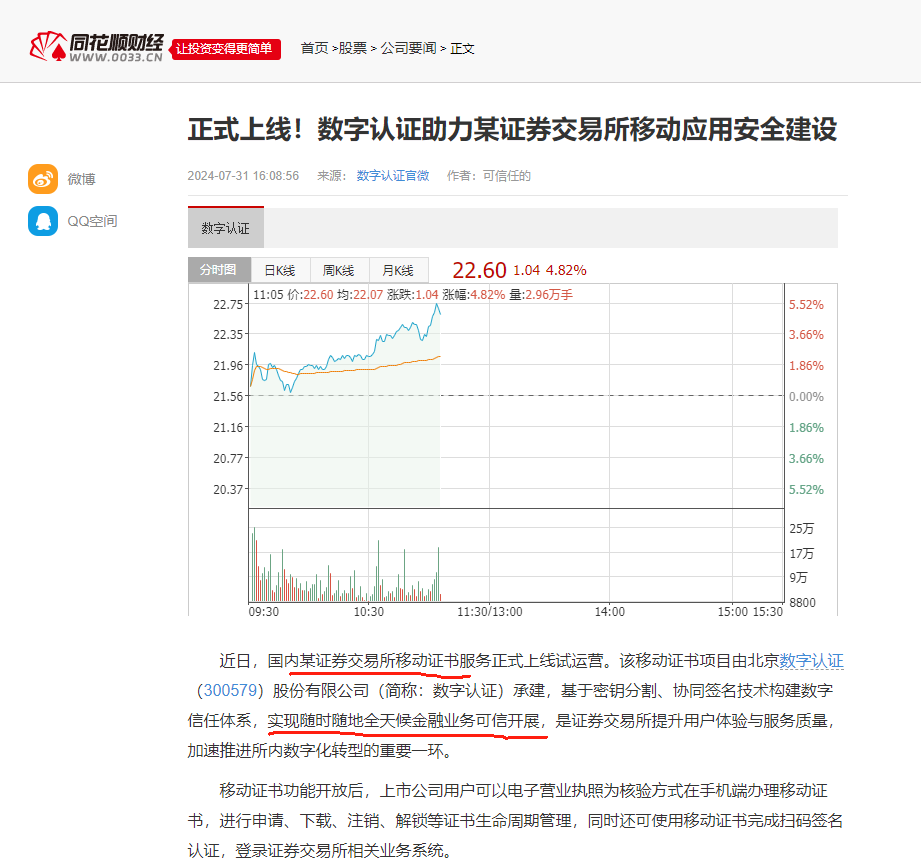Screen dimensions: 921x862
Task: Click the chart tooltip header 11:05 价:22.60
Action: (293, 295)
